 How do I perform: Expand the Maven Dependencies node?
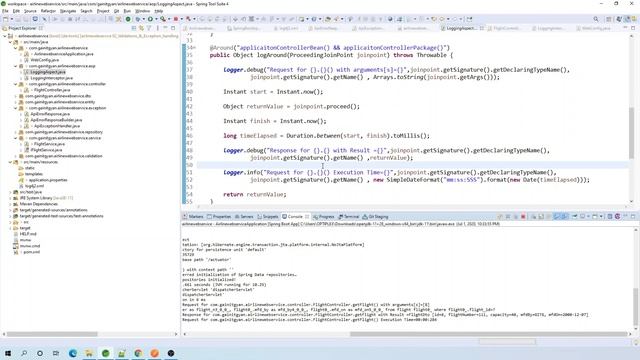(x=10, y=204)
